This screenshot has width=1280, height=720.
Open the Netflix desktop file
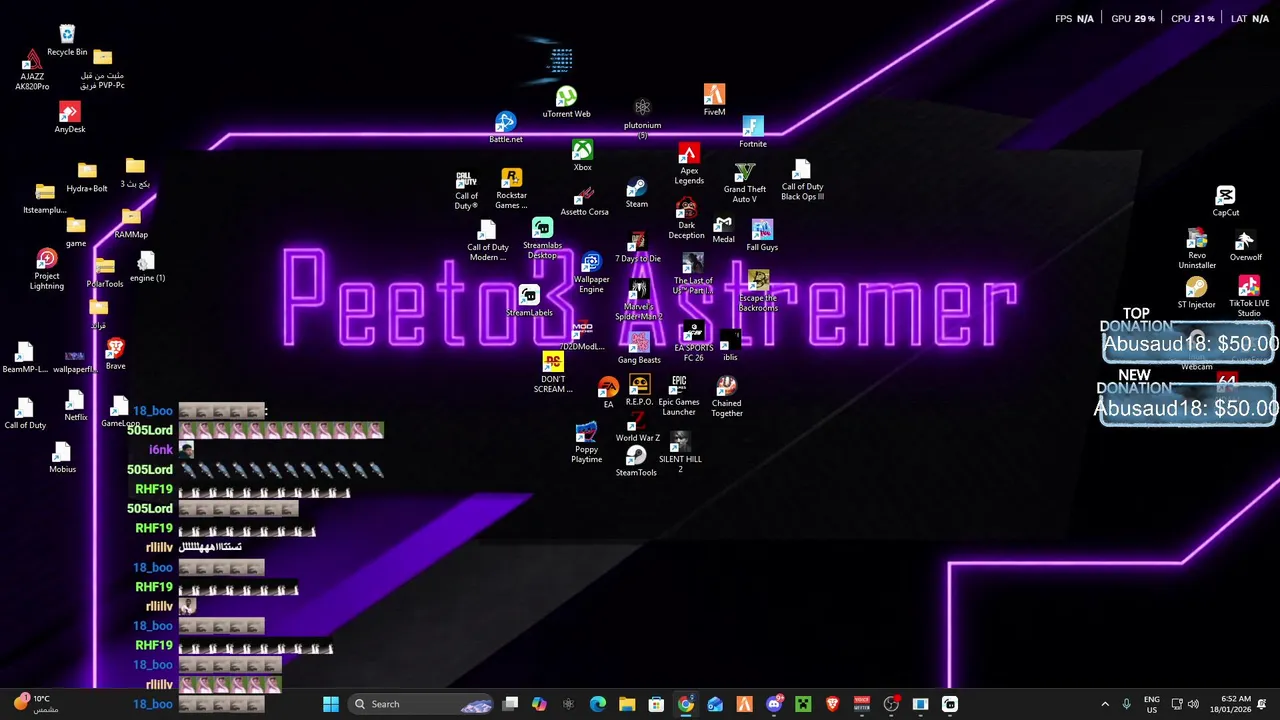[76, 407]
